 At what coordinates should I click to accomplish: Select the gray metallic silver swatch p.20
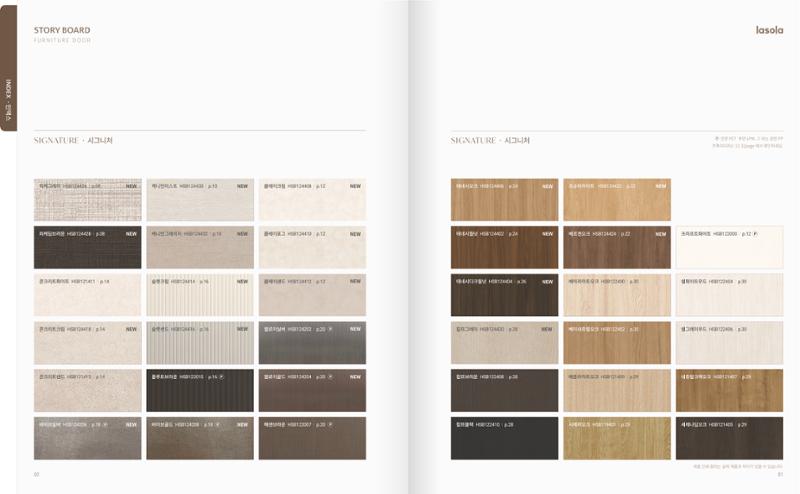(x=312, y=342)
